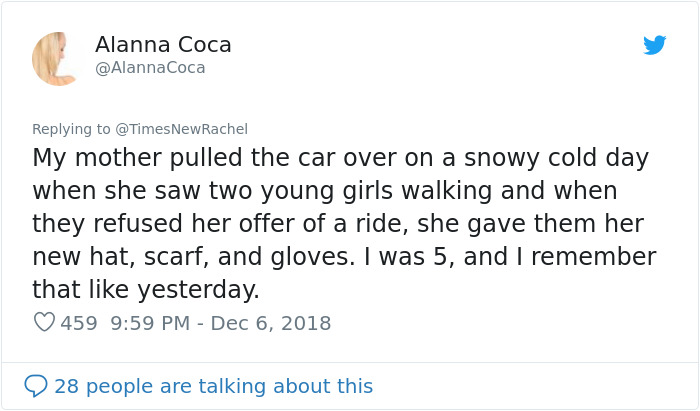Click the blank area right of the date
Image resolution: width=700 pixels, height=411 pixels.
(x=500, y=323)
